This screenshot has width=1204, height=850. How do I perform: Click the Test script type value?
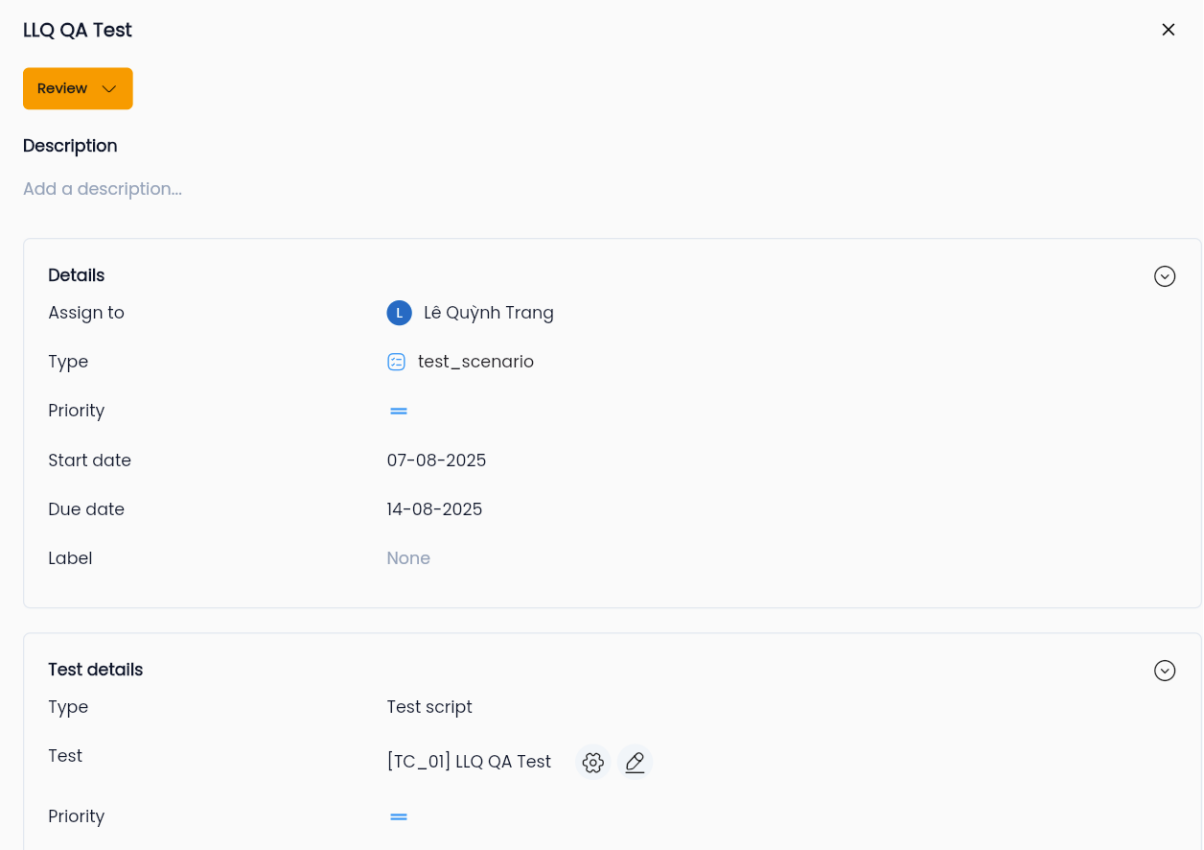pyautogui.click(x=429, y=707)
